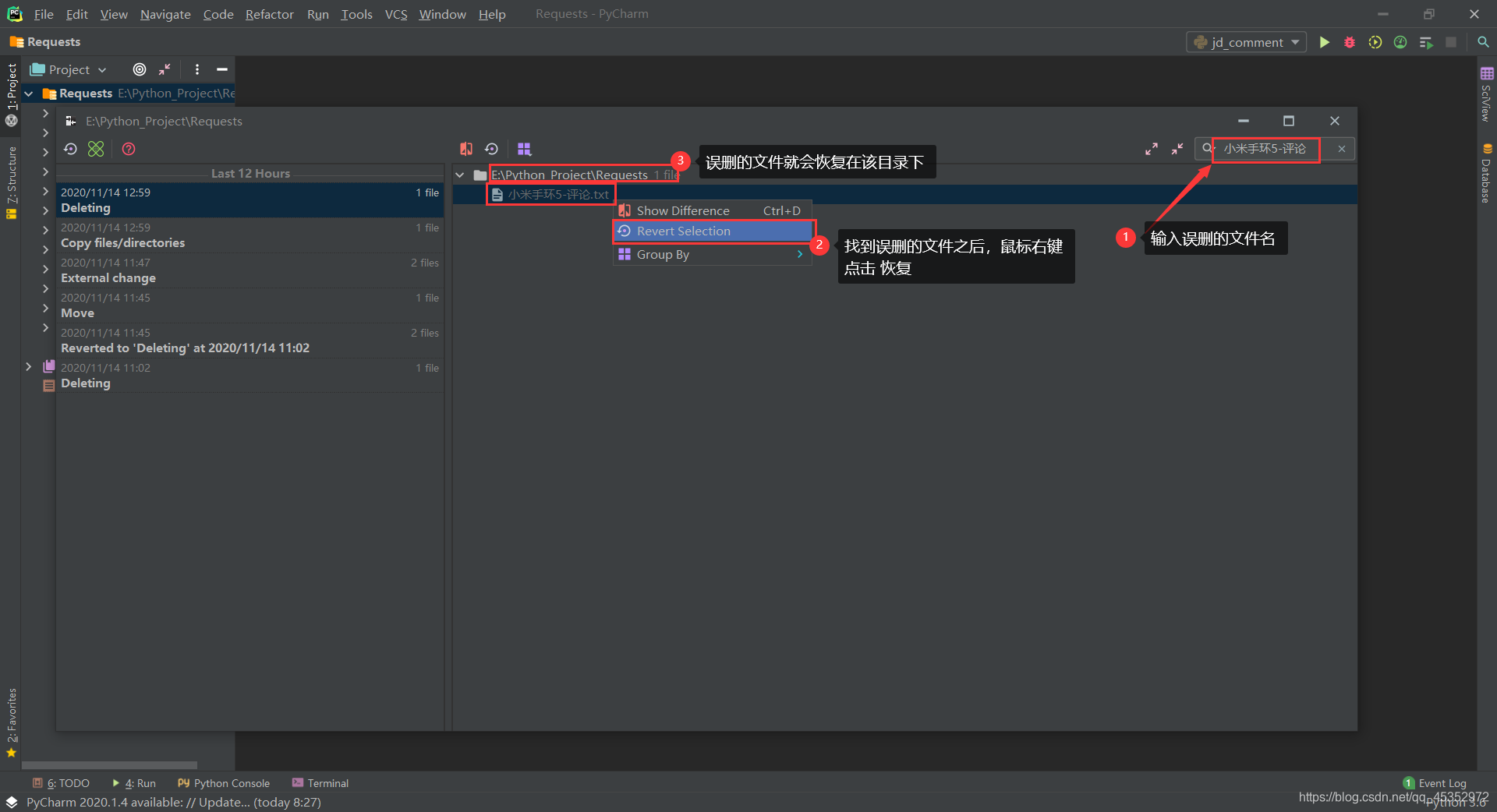Click the Run green play icon

[x=1324, y=42]
